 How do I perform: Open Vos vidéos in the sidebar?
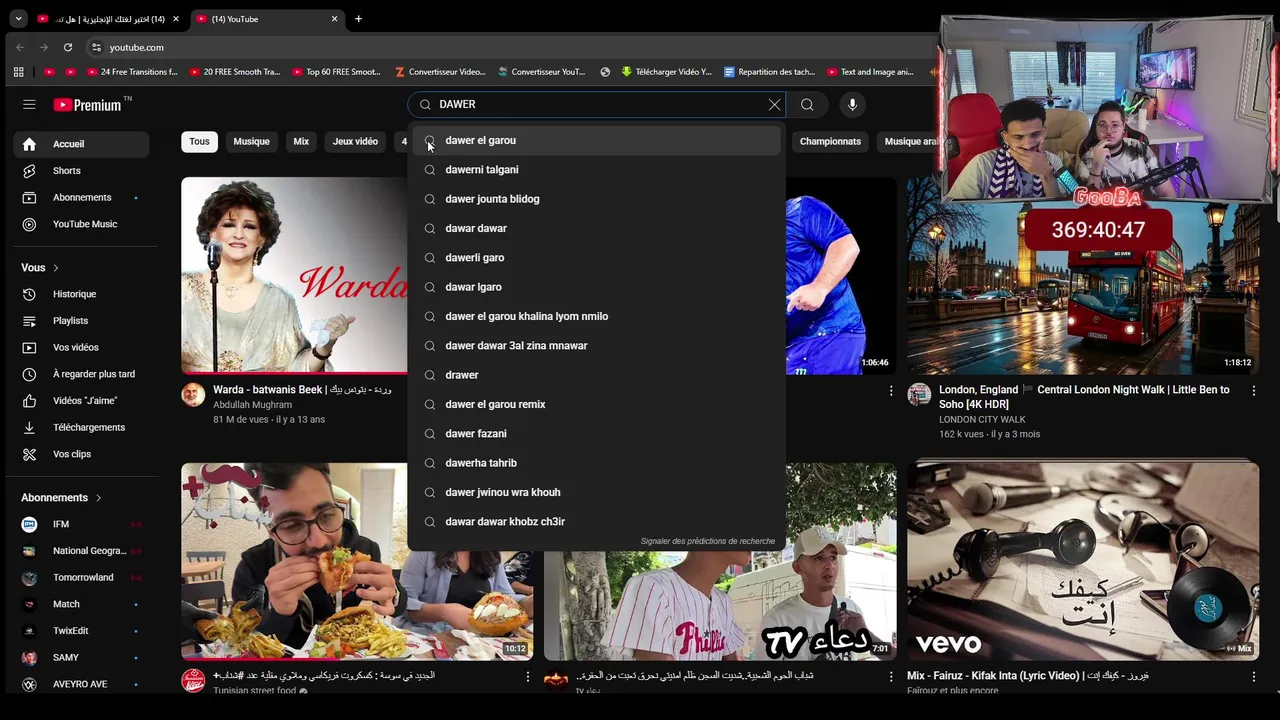81,347
